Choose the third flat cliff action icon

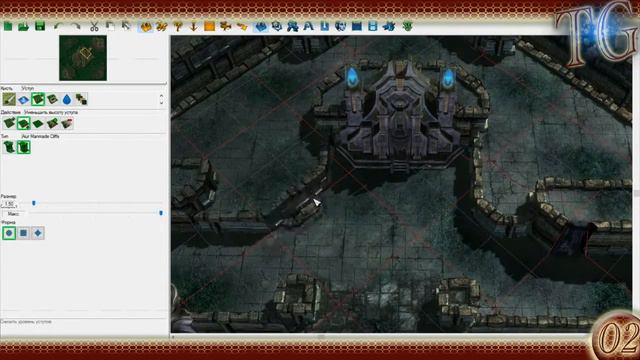pyautogui.click(x=38, y=123)
